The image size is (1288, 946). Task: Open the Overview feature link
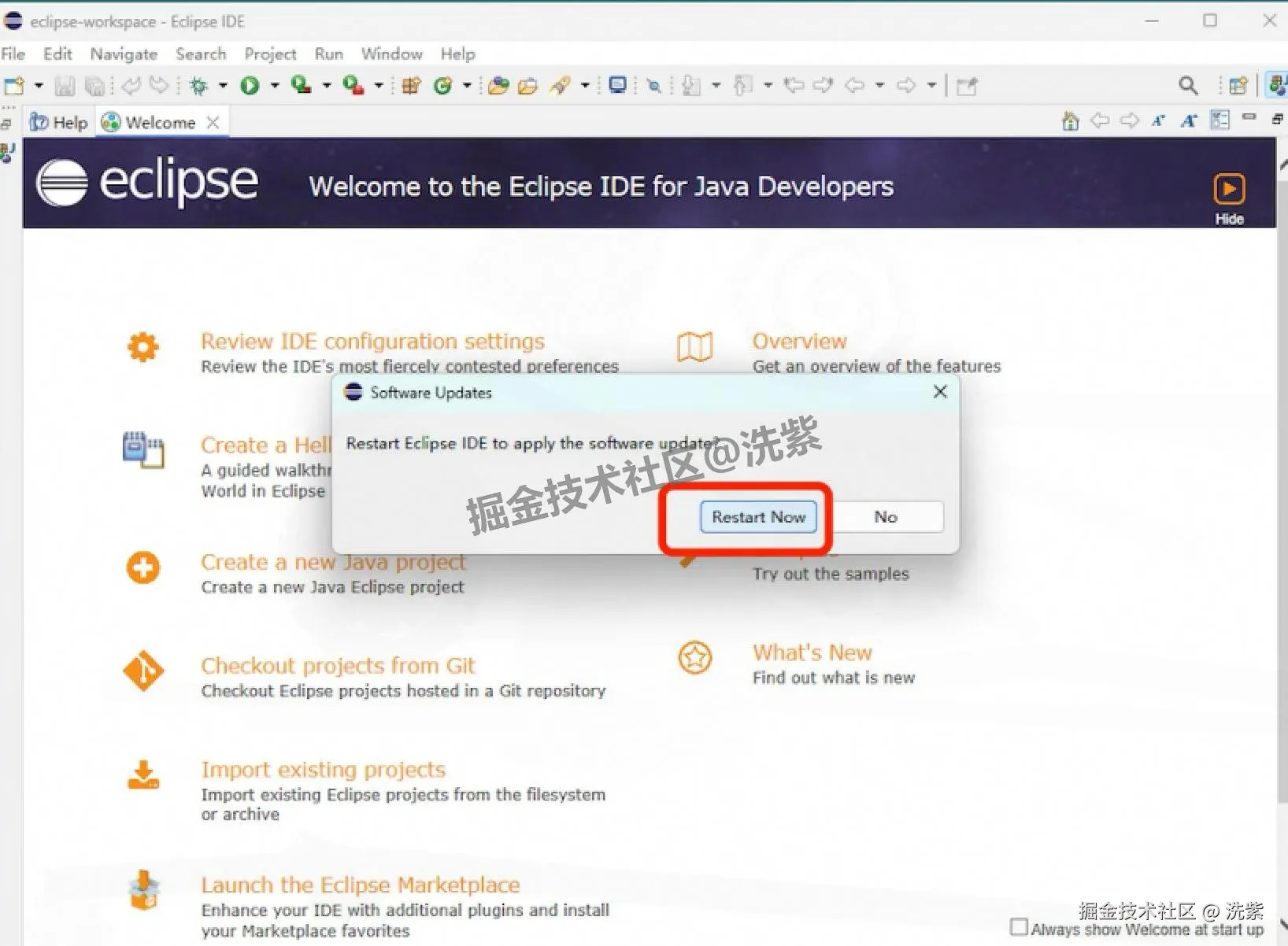(x=799, y=341)
